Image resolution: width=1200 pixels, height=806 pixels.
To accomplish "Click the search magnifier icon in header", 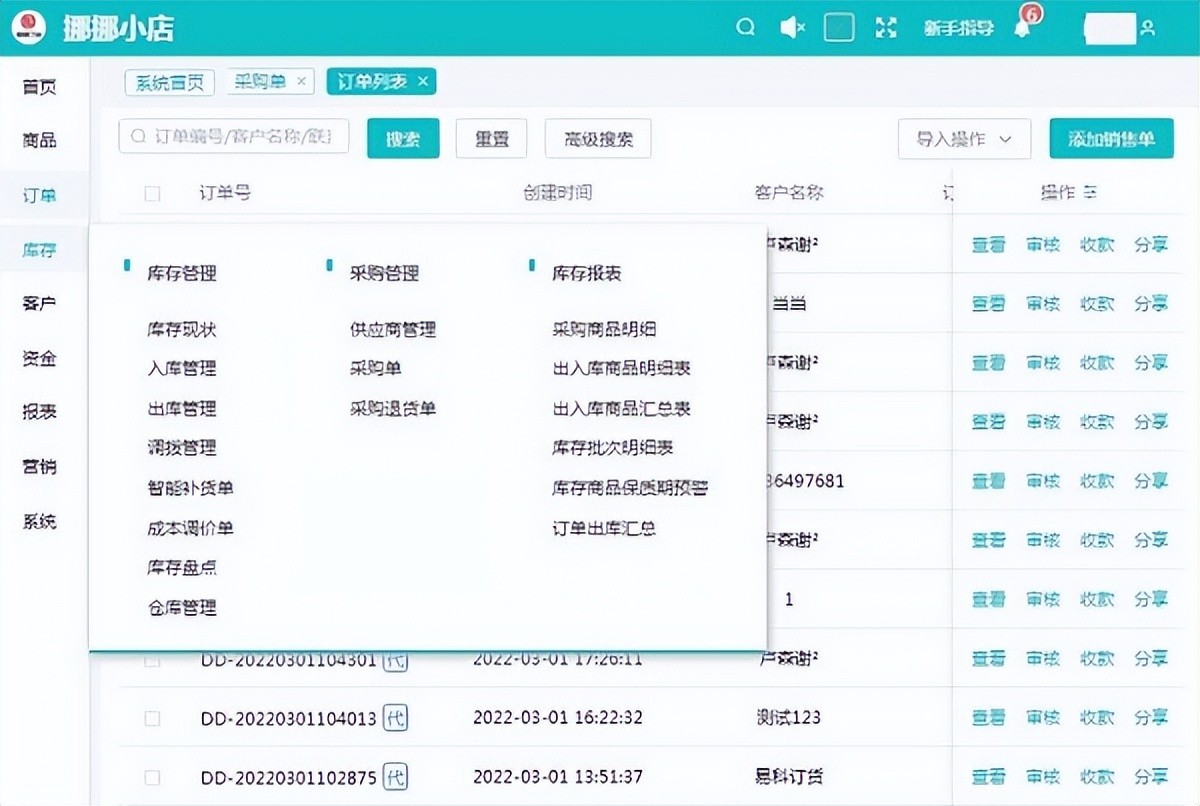I will click(x=745, y=28).
